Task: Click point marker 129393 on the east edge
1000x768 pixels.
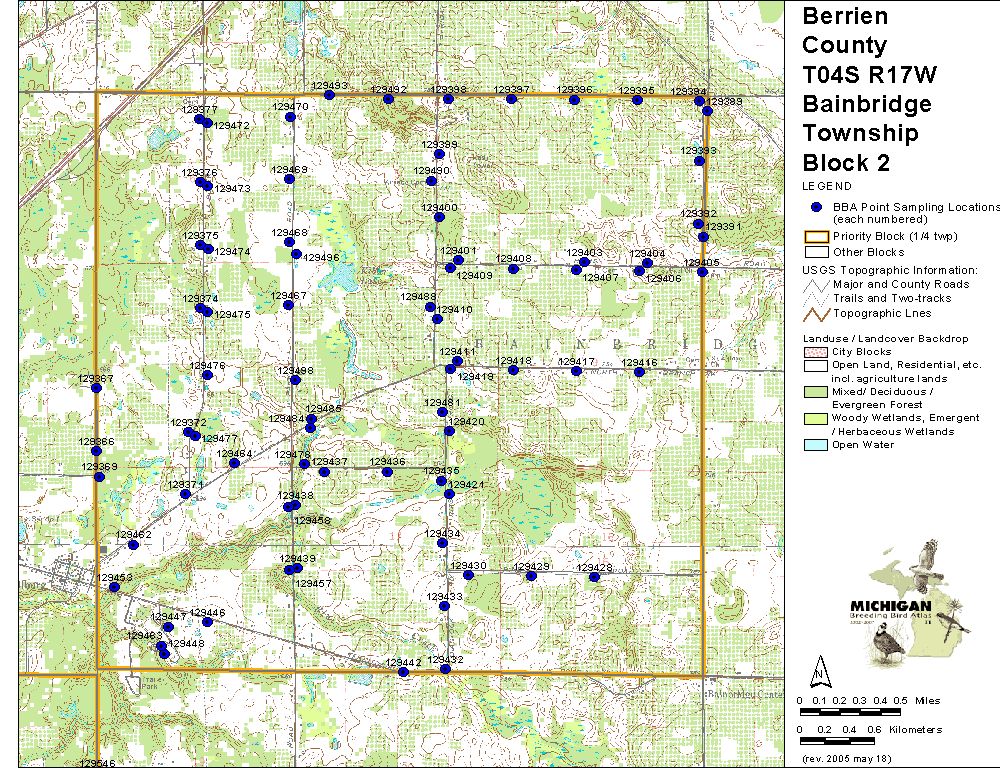Action: click(x=700, y=160)
